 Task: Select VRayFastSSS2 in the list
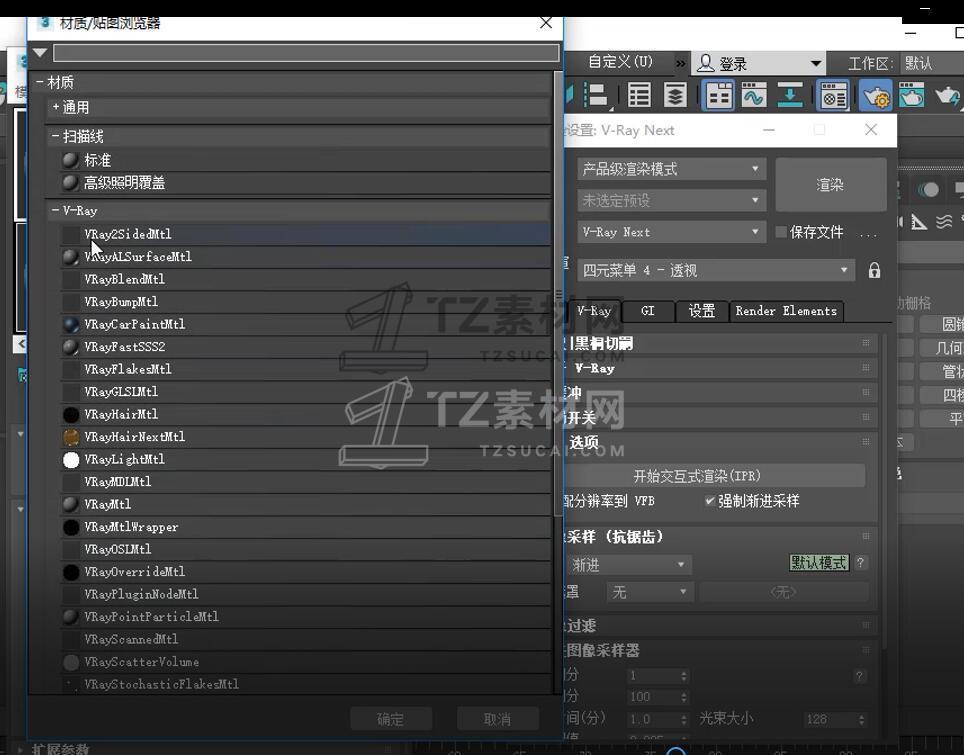[x=305, y=347]
